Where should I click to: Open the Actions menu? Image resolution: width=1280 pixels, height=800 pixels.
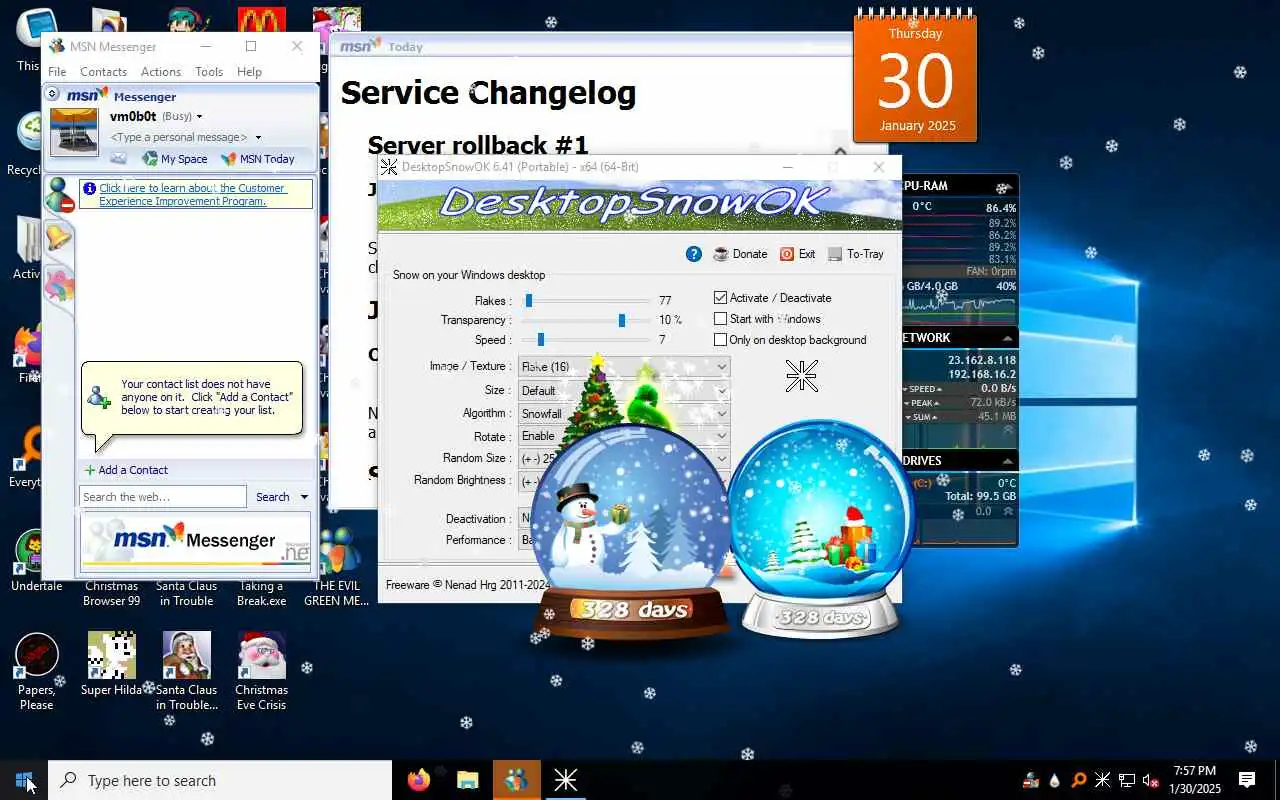pyautogui.click(x=161, y=72)
